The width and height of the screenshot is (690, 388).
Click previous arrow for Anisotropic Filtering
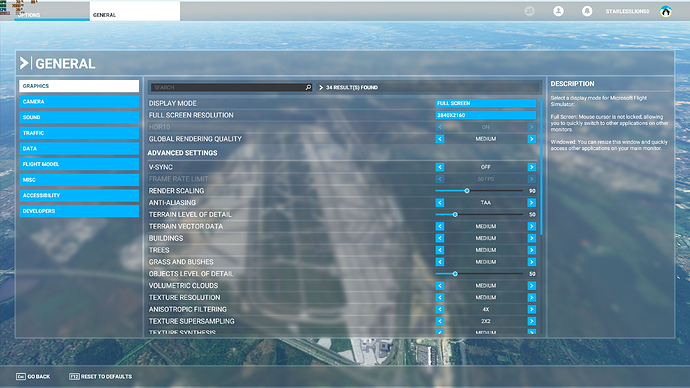pos(440,310)
